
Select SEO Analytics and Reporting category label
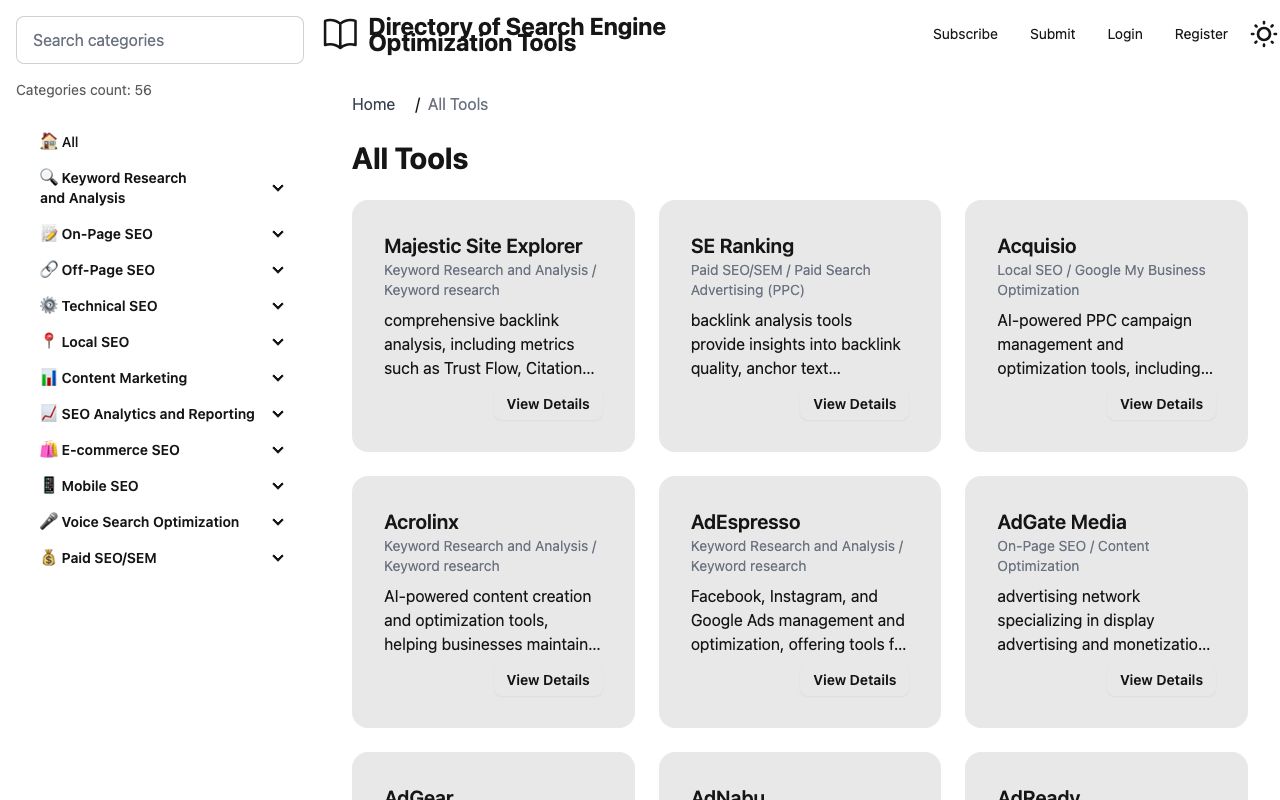point(158,414)
